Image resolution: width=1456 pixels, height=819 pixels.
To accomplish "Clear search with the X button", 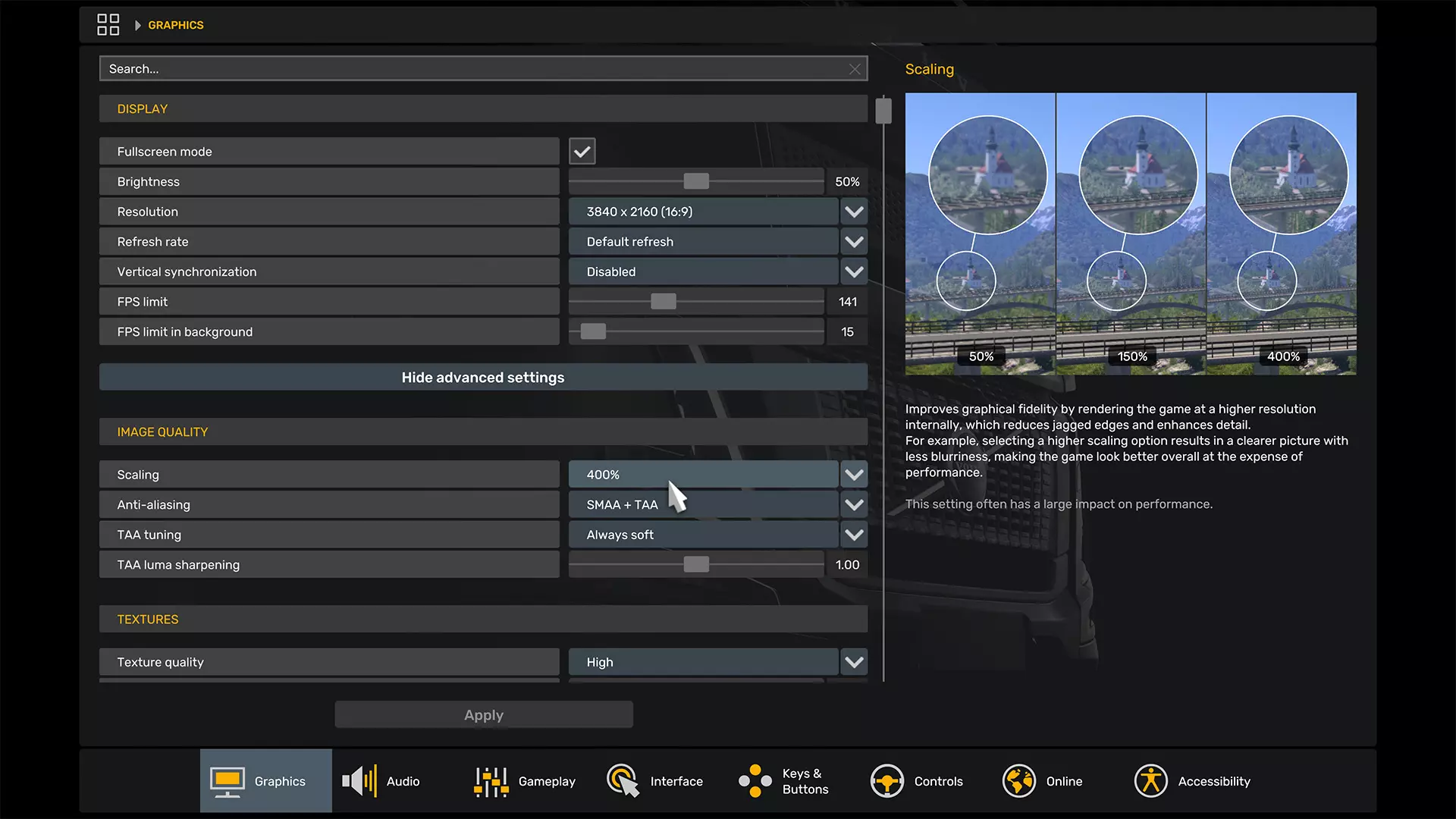I will coord(855,69).
